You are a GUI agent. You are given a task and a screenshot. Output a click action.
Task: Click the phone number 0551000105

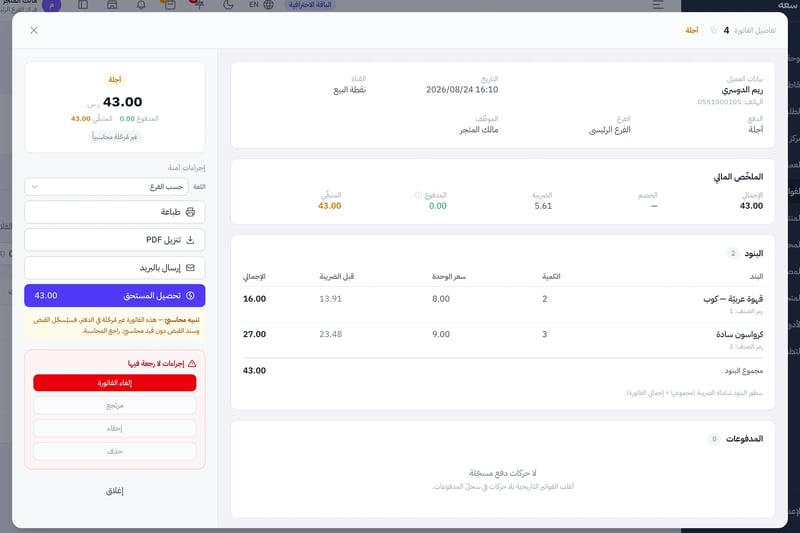[719, 102]
